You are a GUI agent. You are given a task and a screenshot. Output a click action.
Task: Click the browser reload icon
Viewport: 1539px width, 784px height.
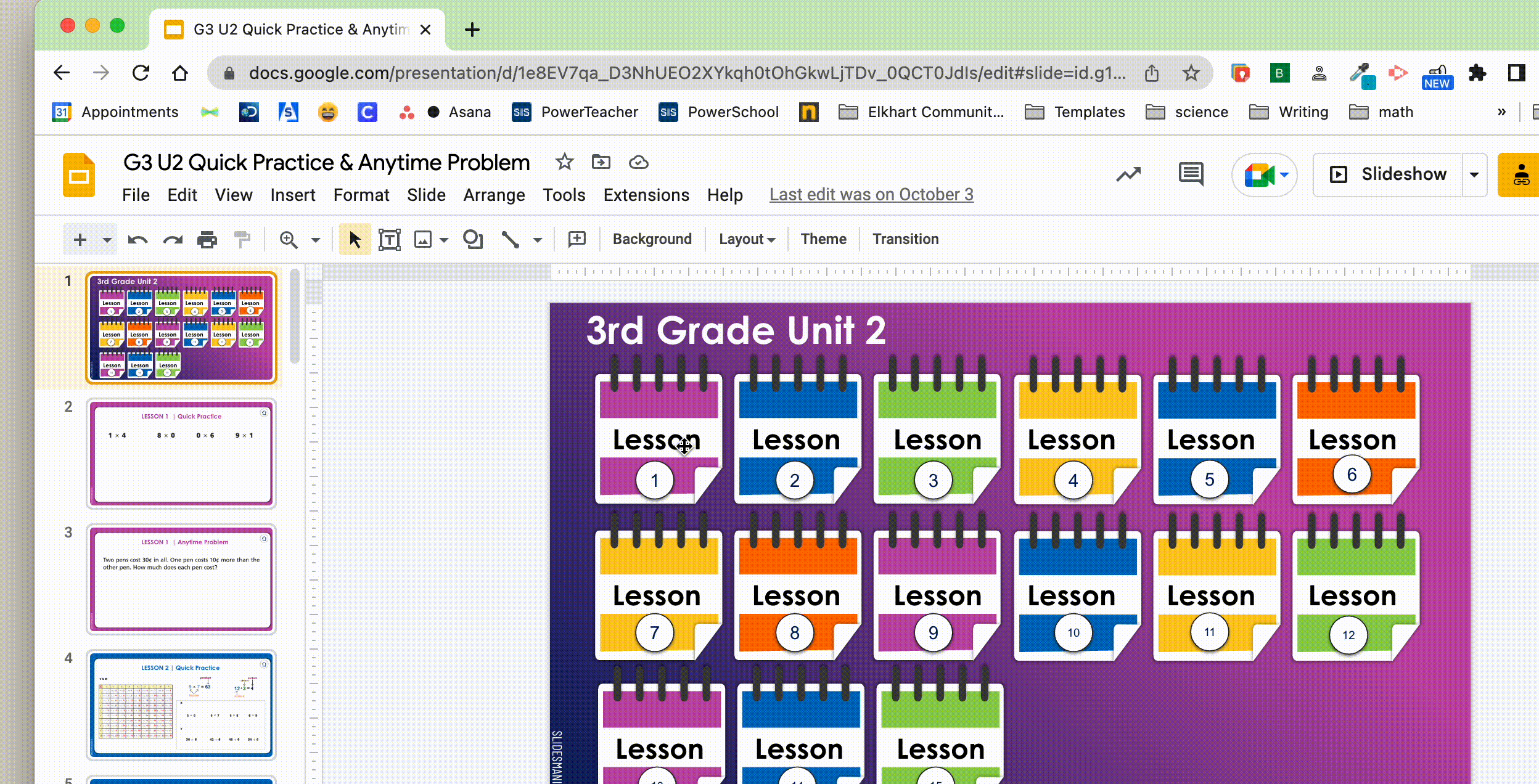click(x=141, y=73)
